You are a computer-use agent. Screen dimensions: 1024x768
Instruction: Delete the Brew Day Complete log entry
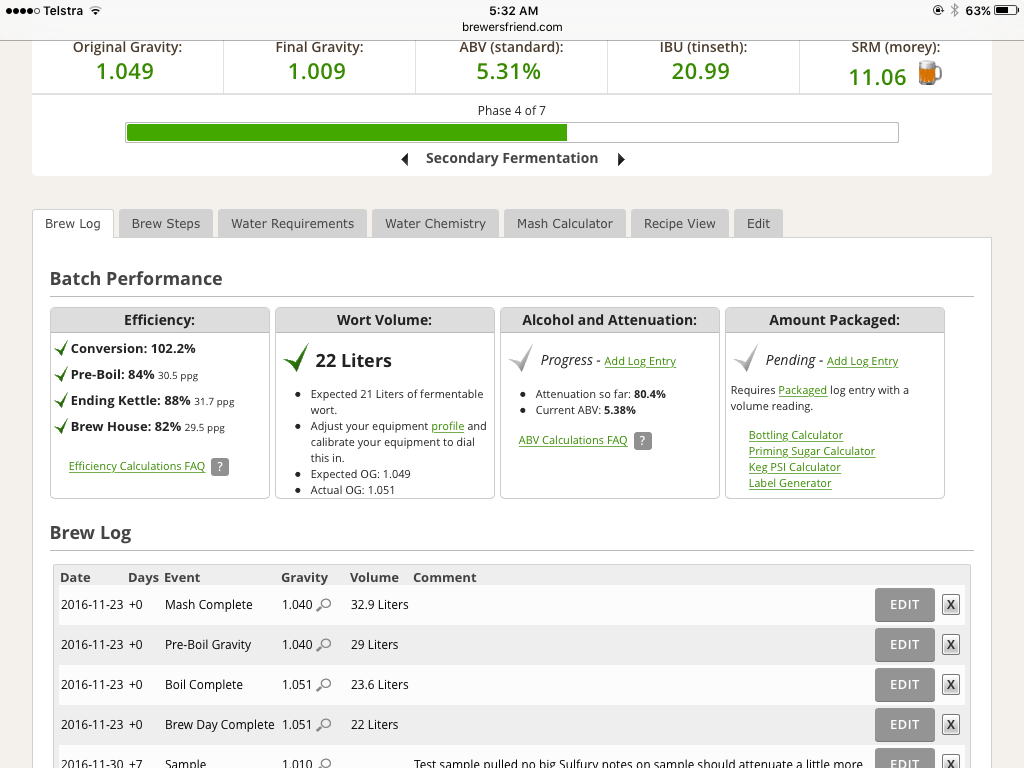click(x=951, y=724)
